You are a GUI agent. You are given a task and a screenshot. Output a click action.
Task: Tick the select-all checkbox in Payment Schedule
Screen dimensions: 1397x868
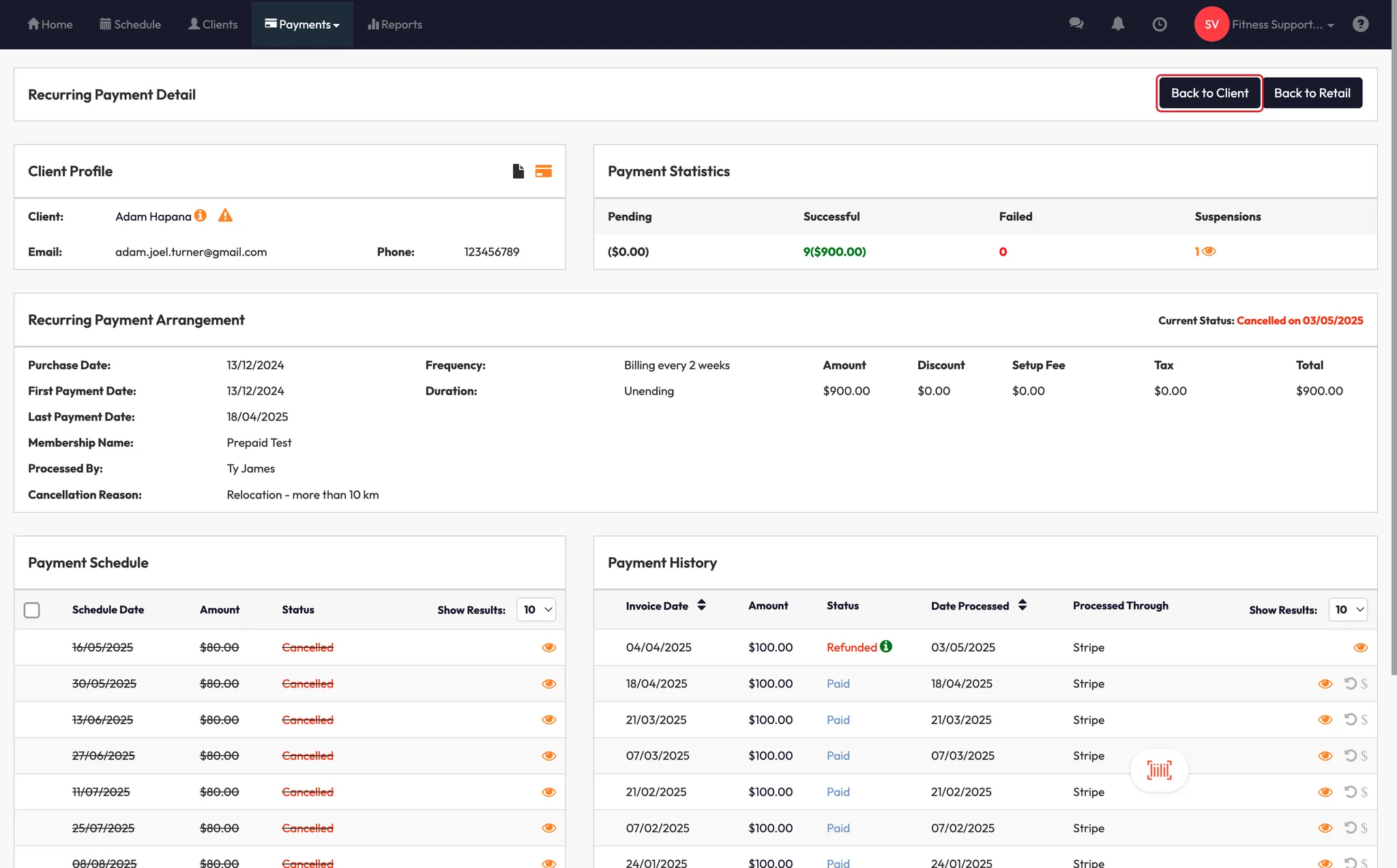click(32, 610)
